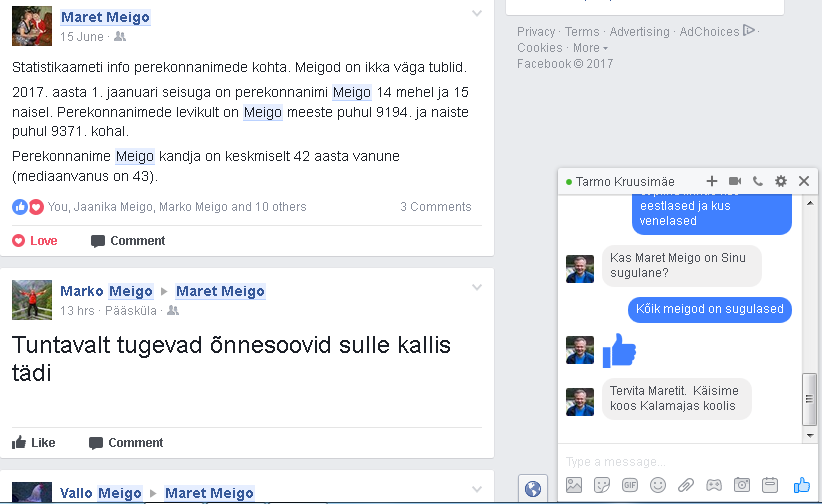Open the Privacy footer link
822x504 pixels.
[x=536, y=32]
